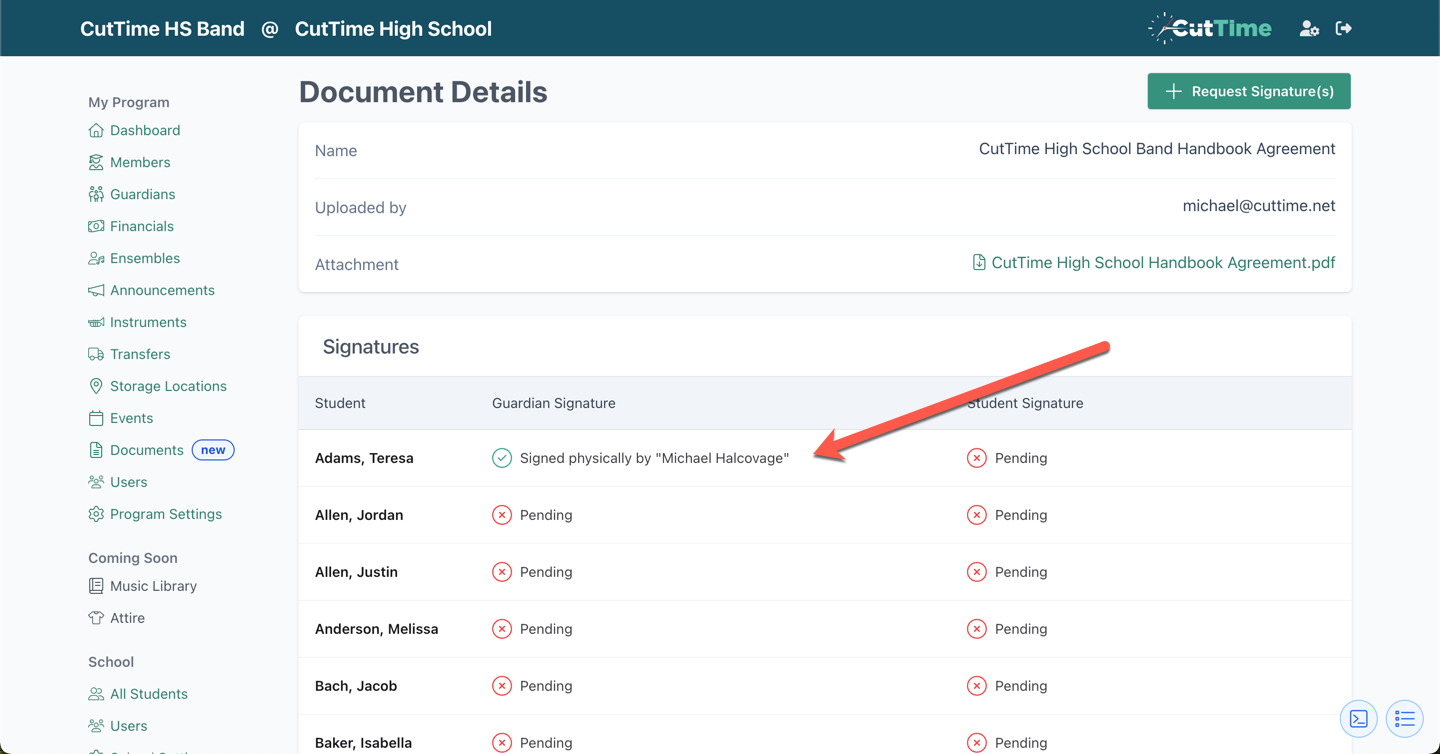Open Program Settings from the sidebar
The image size is (1440, 754).
pos(166,513)
